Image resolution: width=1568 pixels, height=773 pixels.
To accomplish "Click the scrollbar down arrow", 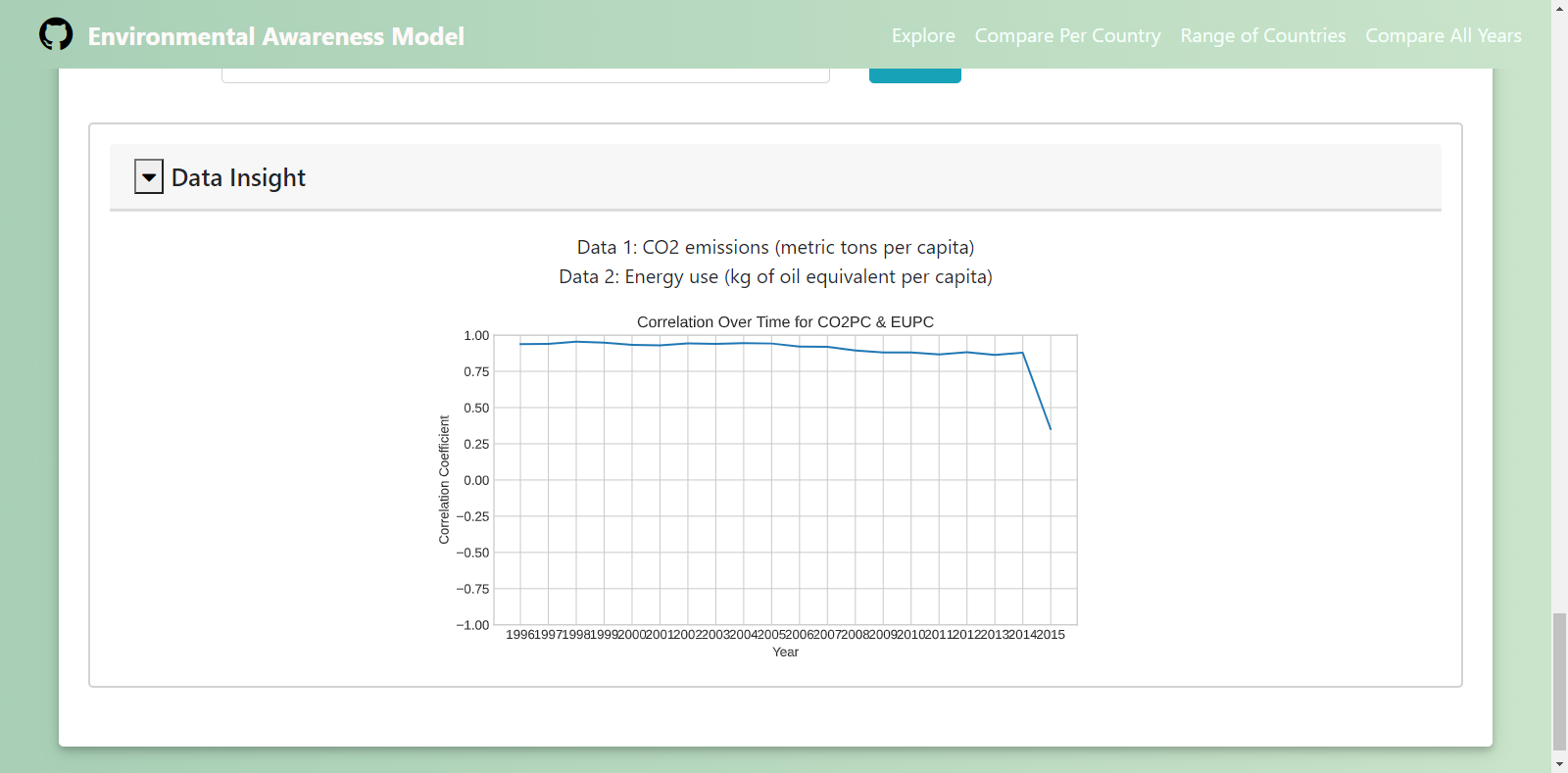I will tap(1559, 764).
